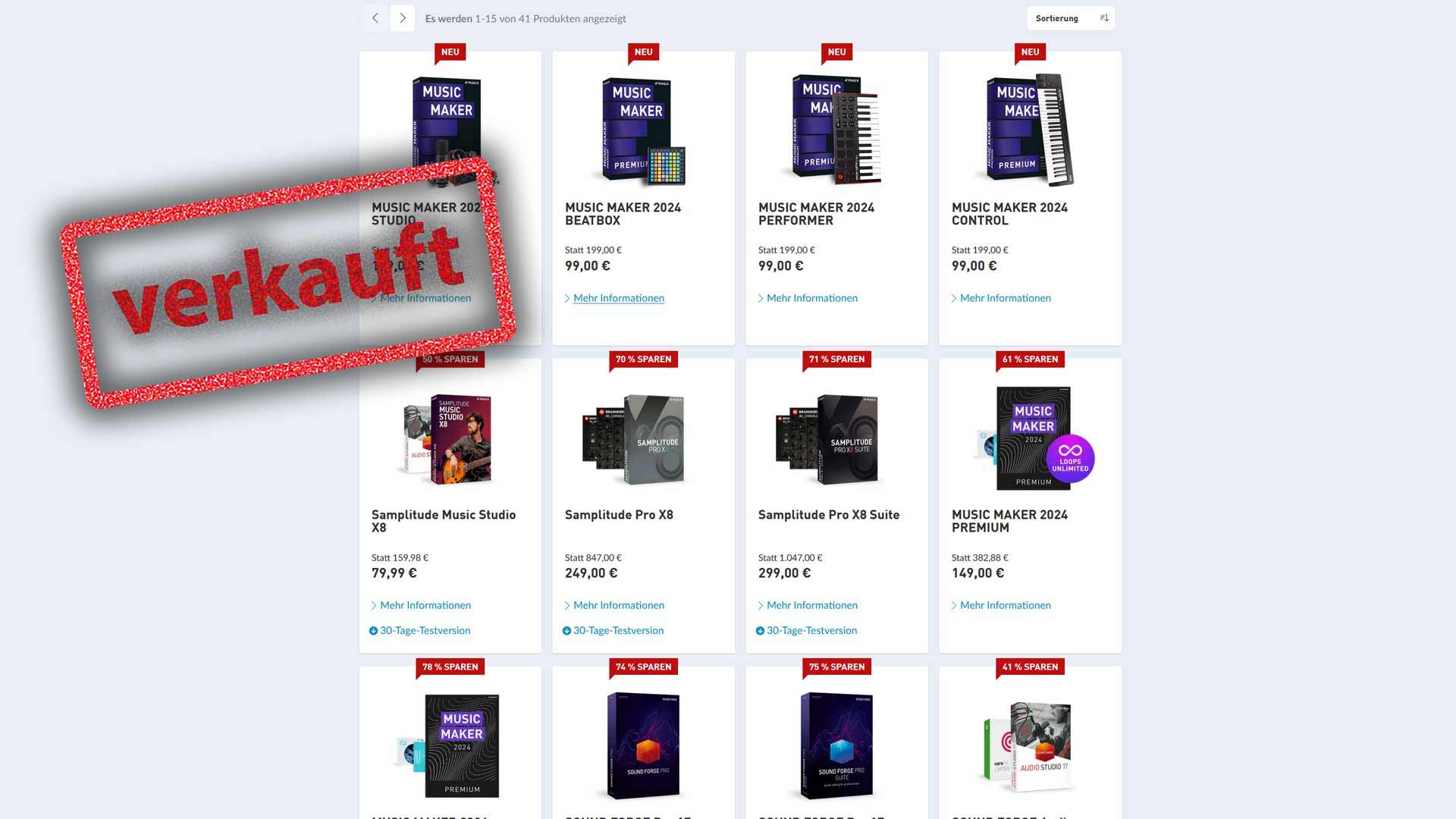
Task: Click the NEU badge above Music Maker Control
Action: (x=1030, y=52)
